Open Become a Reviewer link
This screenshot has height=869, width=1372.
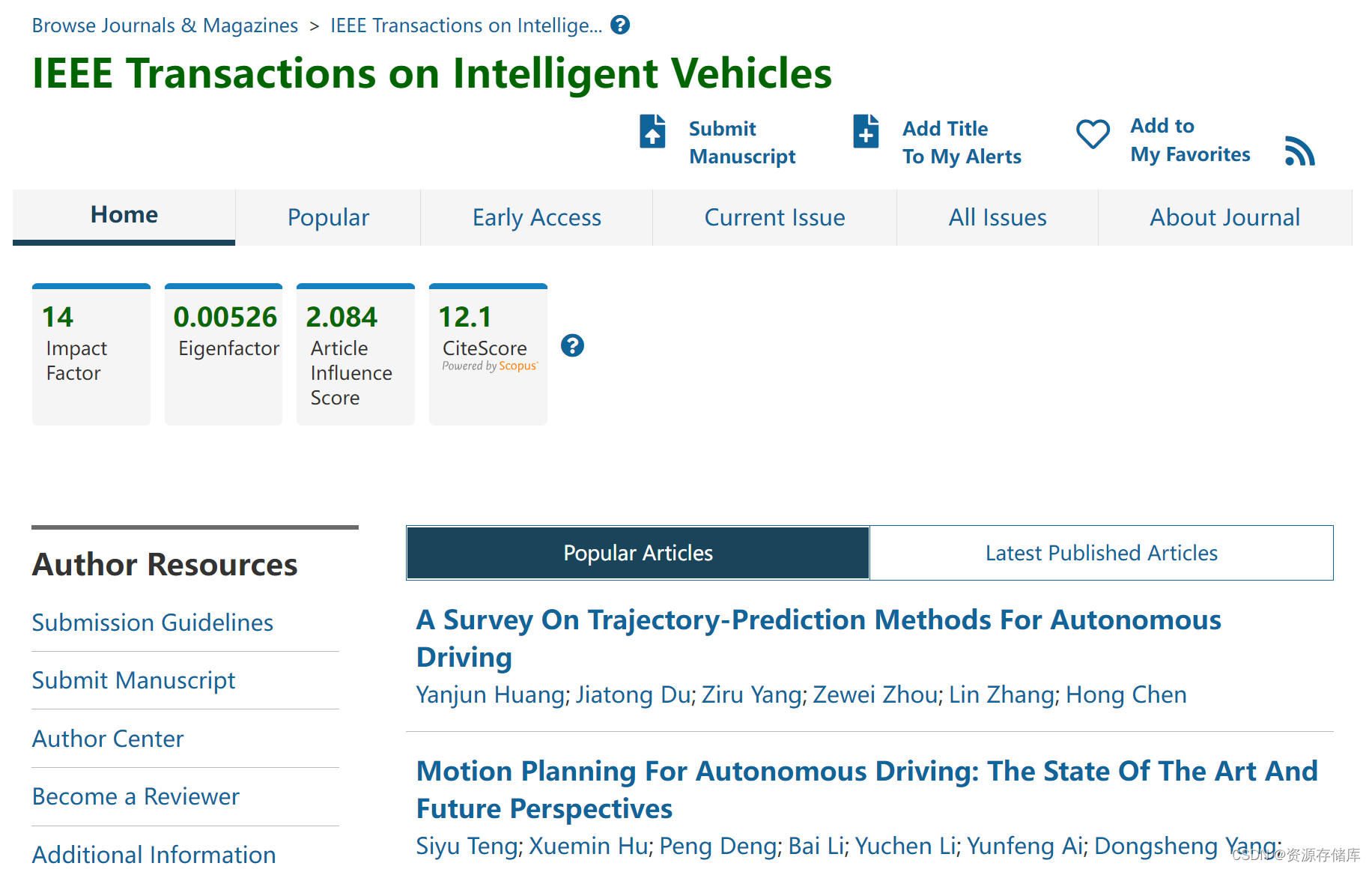click(136, 796)
